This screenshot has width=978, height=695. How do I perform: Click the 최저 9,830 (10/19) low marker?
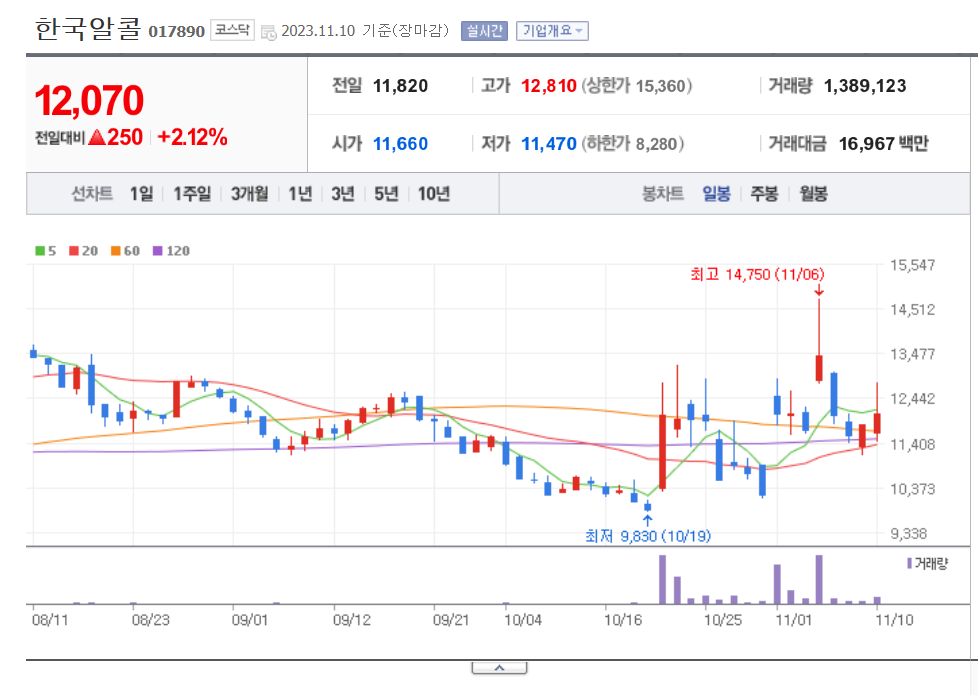pos(647,536)
